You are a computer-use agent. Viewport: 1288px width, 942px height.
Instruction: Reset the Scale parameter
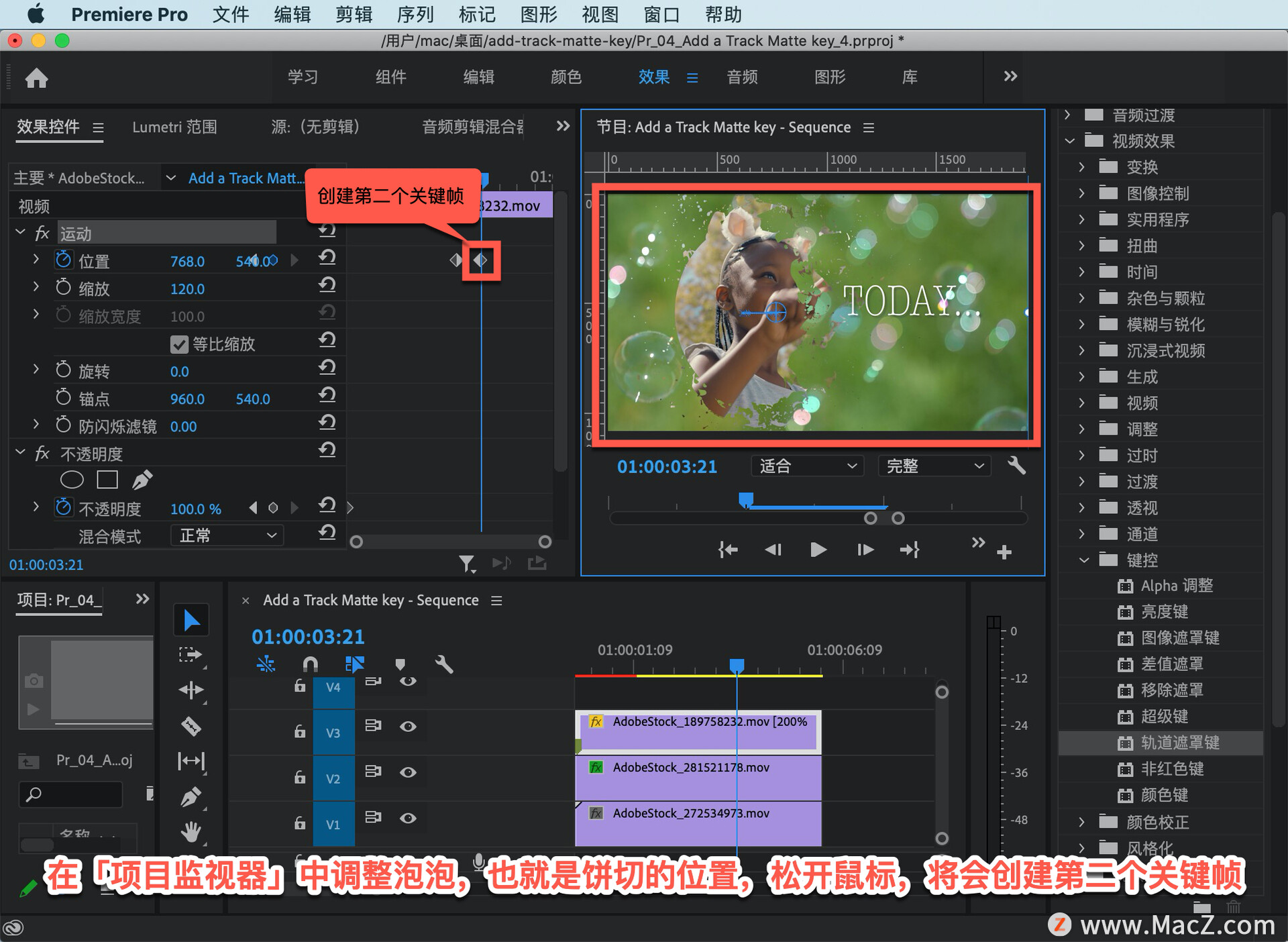(327, 285)
